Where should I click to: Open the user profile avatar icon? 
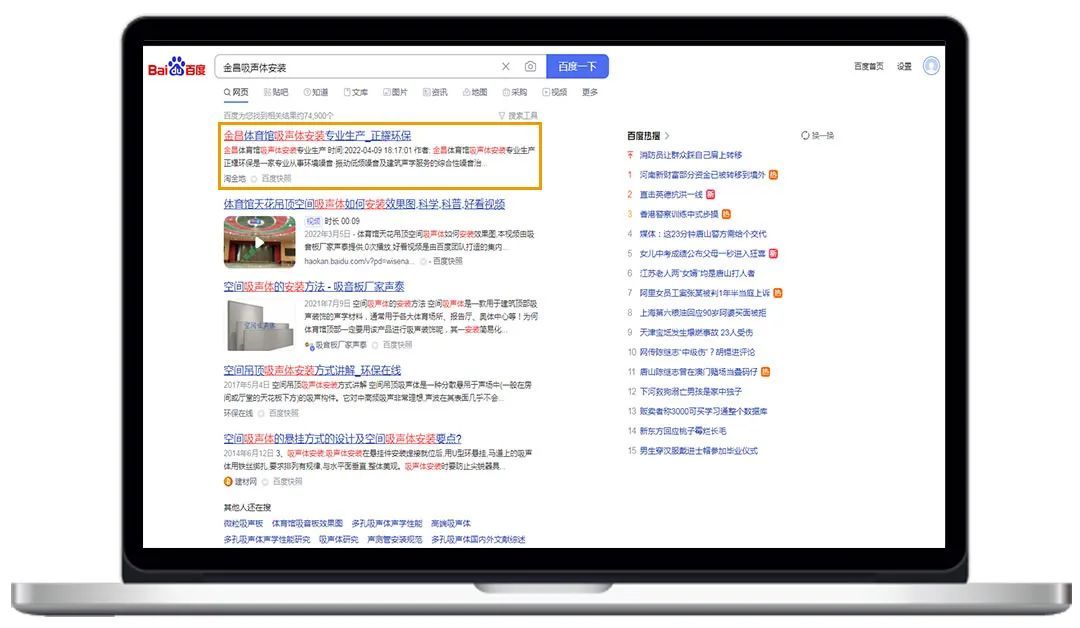931,64
